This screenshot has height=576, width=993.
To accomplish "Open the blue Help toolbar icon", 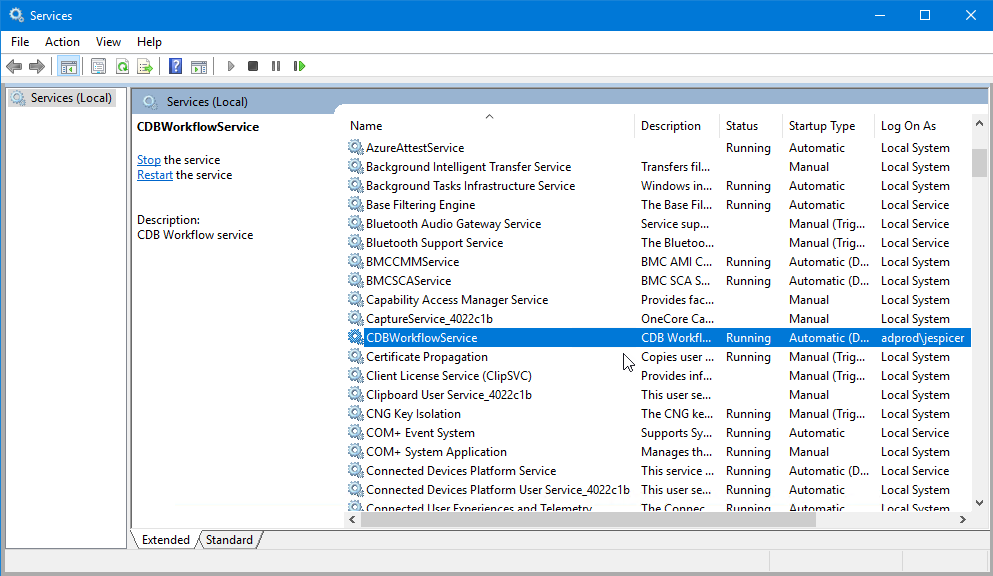I will 175,66.
